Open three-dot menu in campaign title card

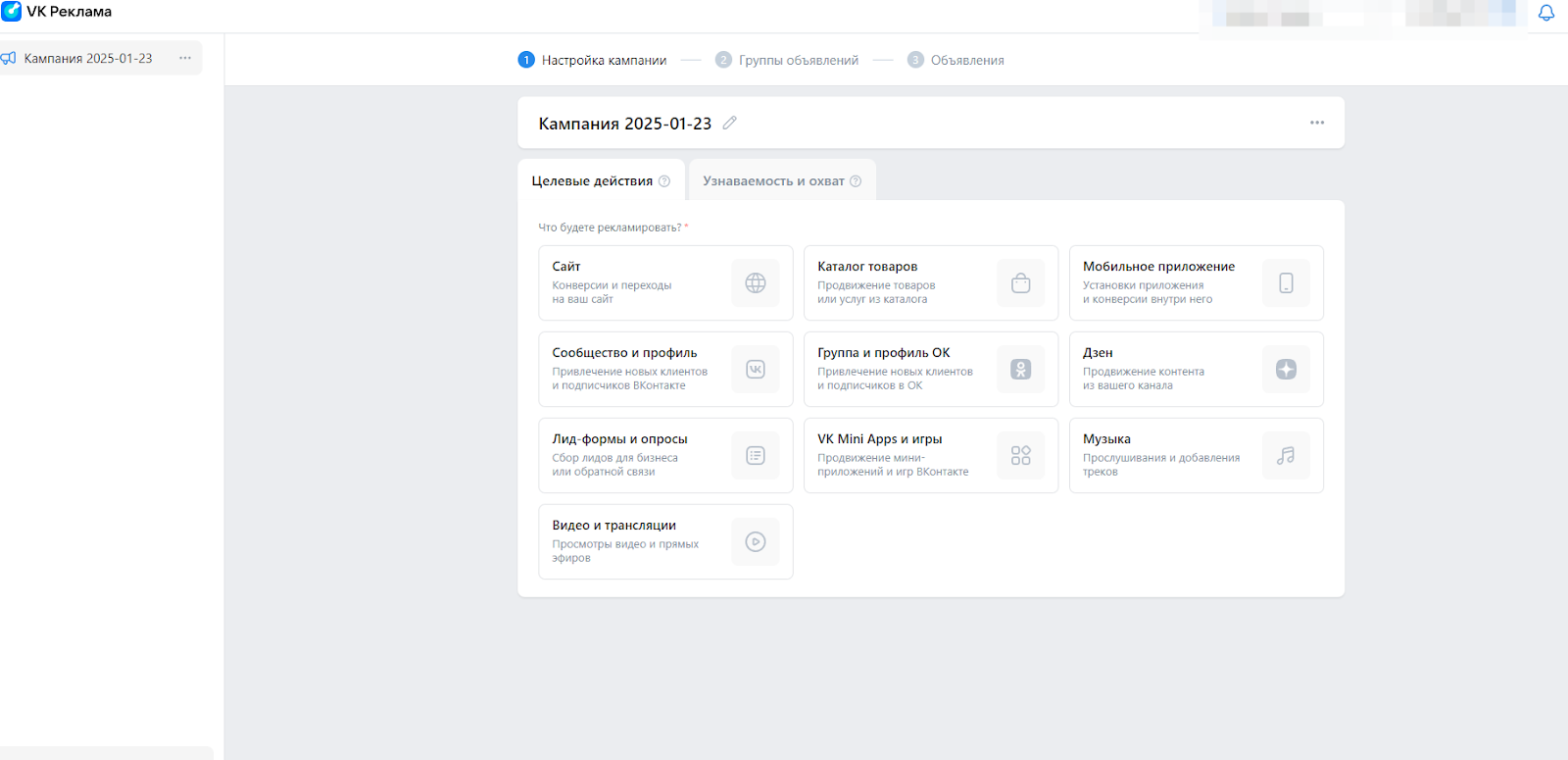click(1316, 123)
